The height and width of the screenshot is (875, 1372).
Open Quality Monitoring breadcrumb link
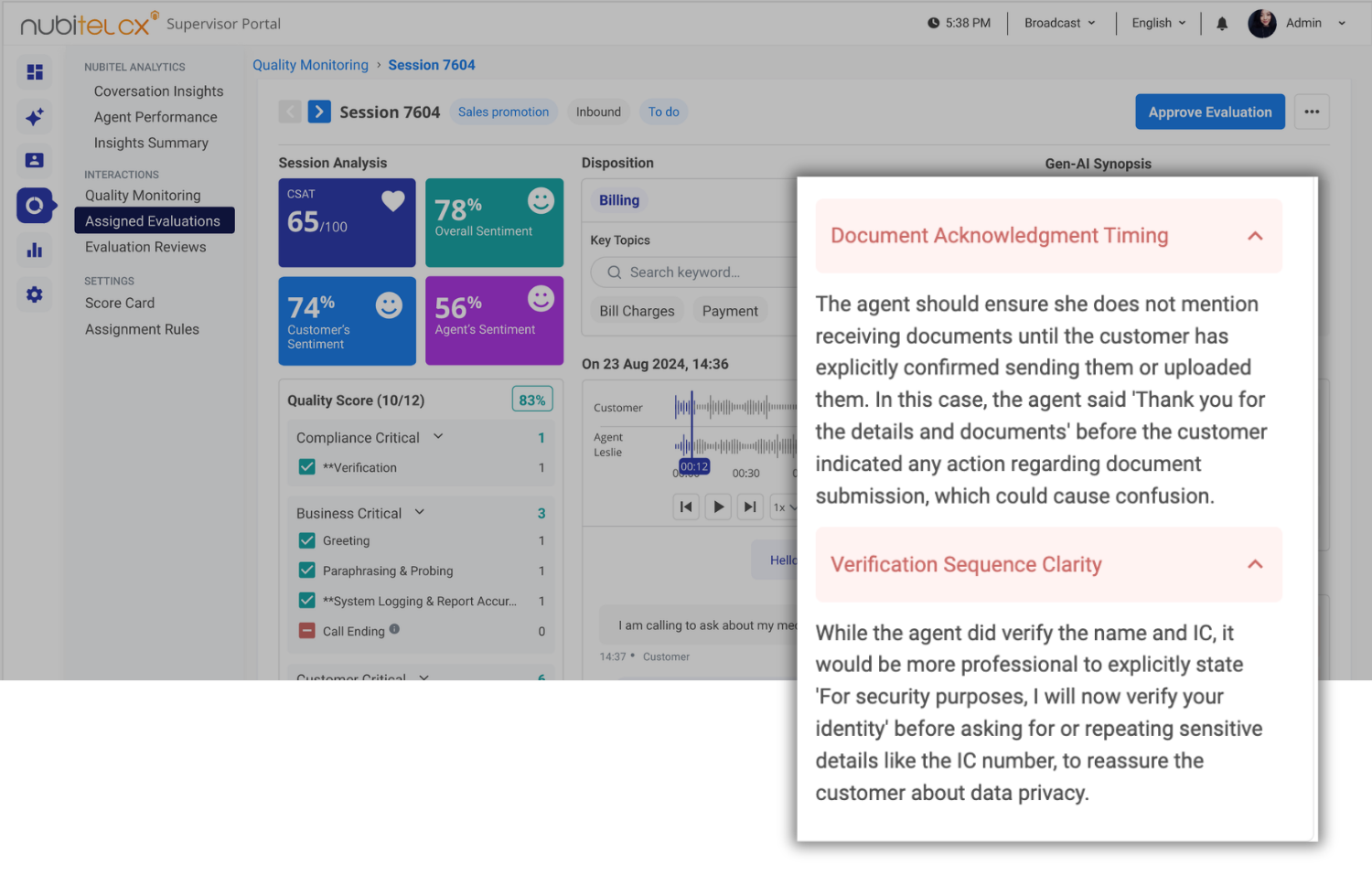click(x=310, y=65)
